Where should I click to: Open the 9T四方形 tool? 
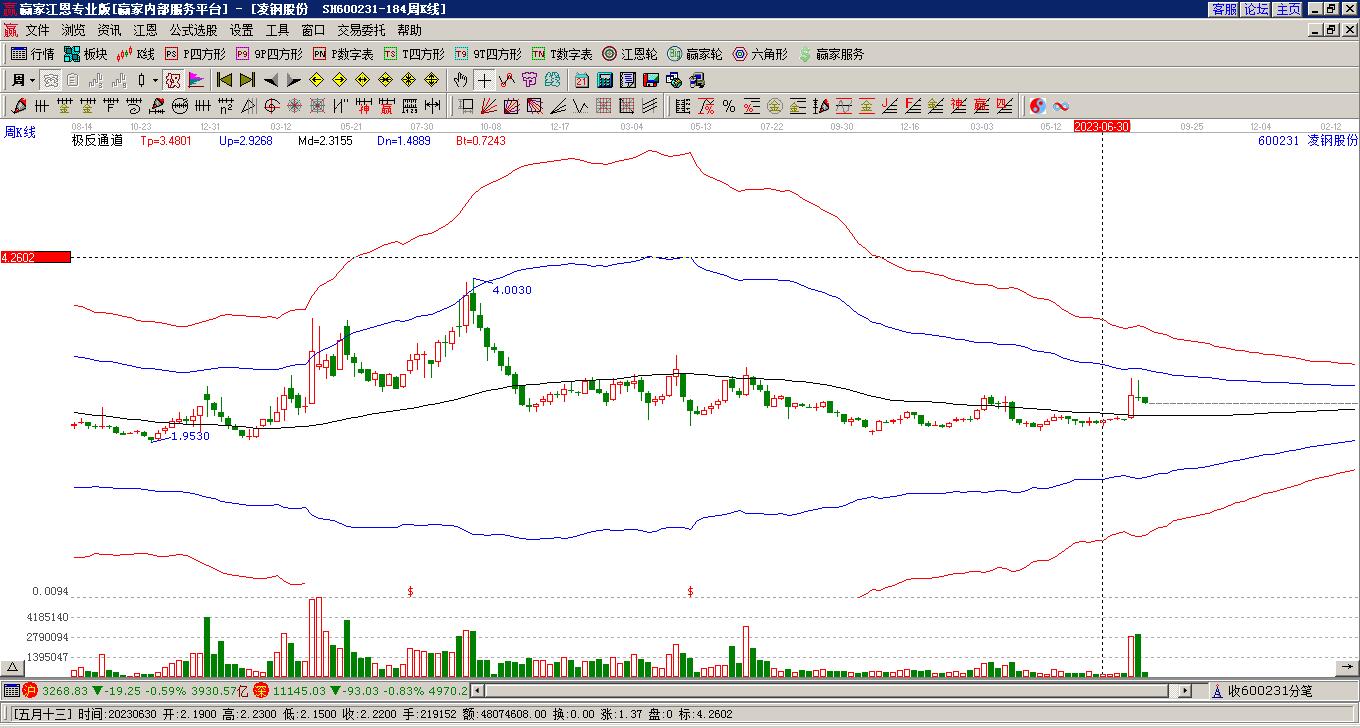488,54
